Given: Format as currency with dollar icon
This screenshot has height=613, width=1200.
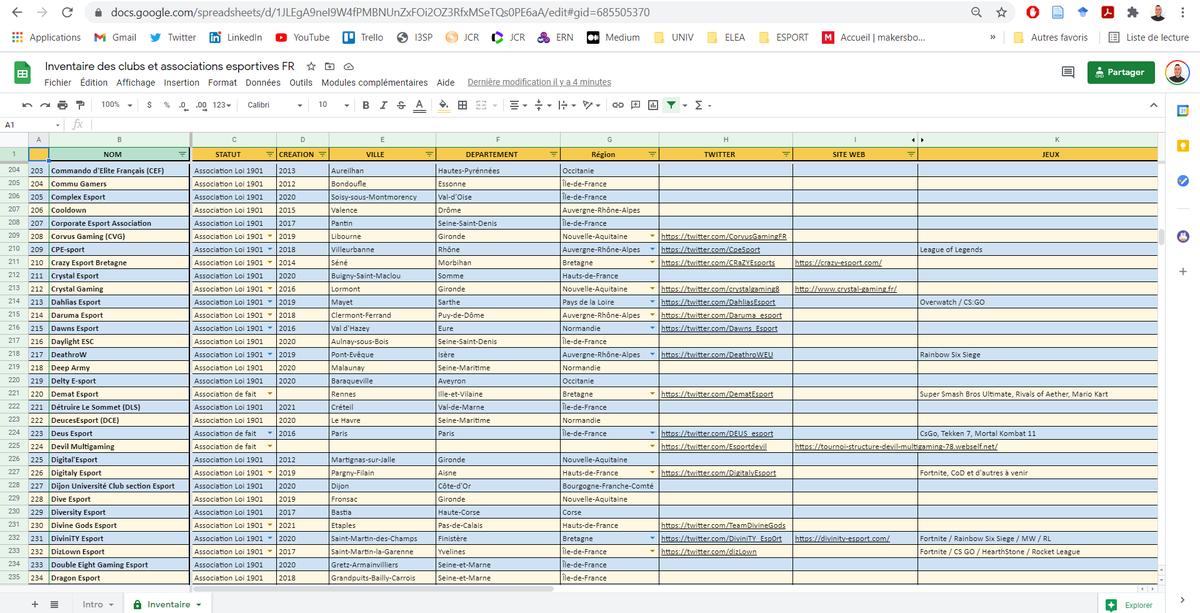Looking at the screenshot, I should click(149, 105).
